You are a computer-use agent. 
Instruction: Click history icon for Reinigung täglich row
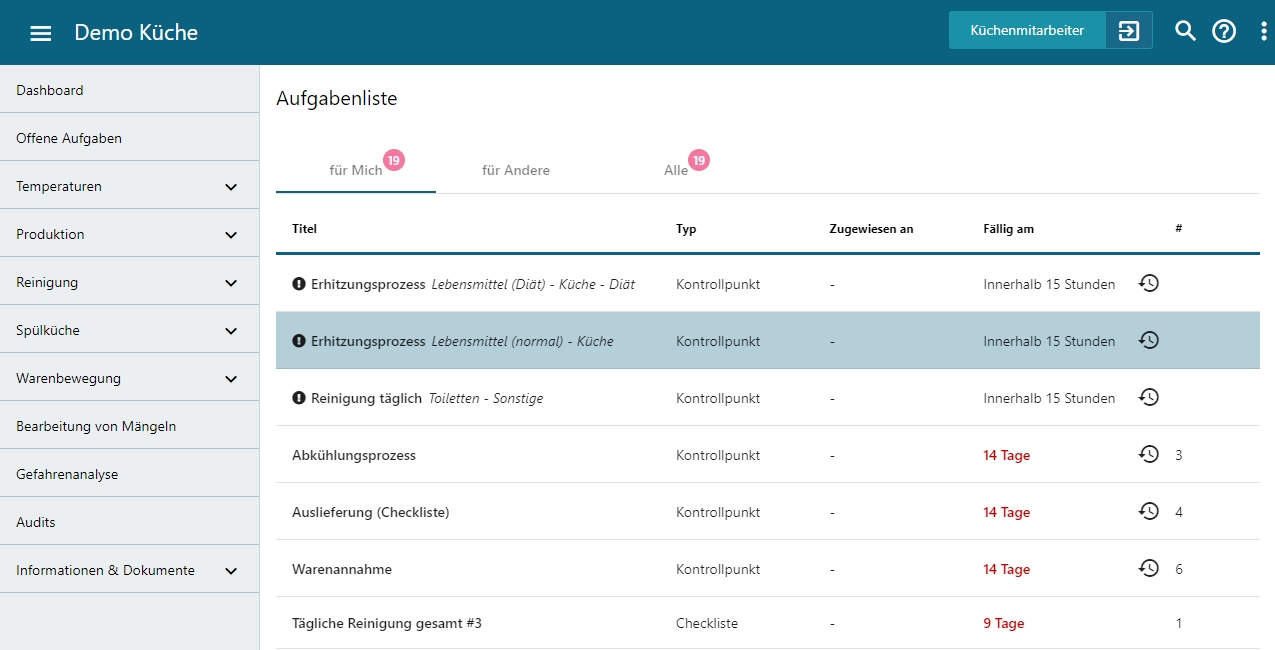pos(1149,397)
